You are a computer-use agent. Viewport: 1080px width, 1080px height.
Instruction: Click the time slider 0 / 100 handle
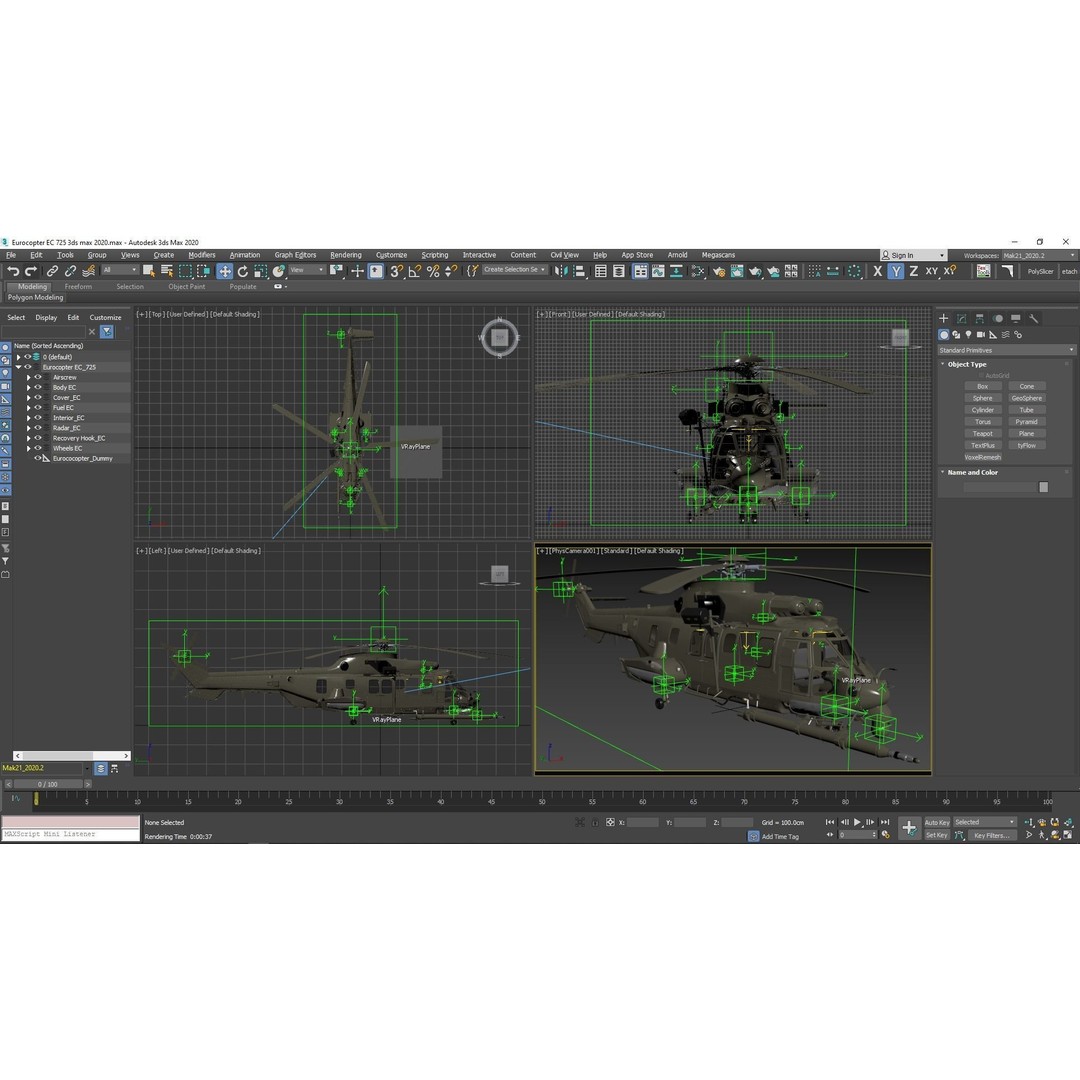click(48, 785)
